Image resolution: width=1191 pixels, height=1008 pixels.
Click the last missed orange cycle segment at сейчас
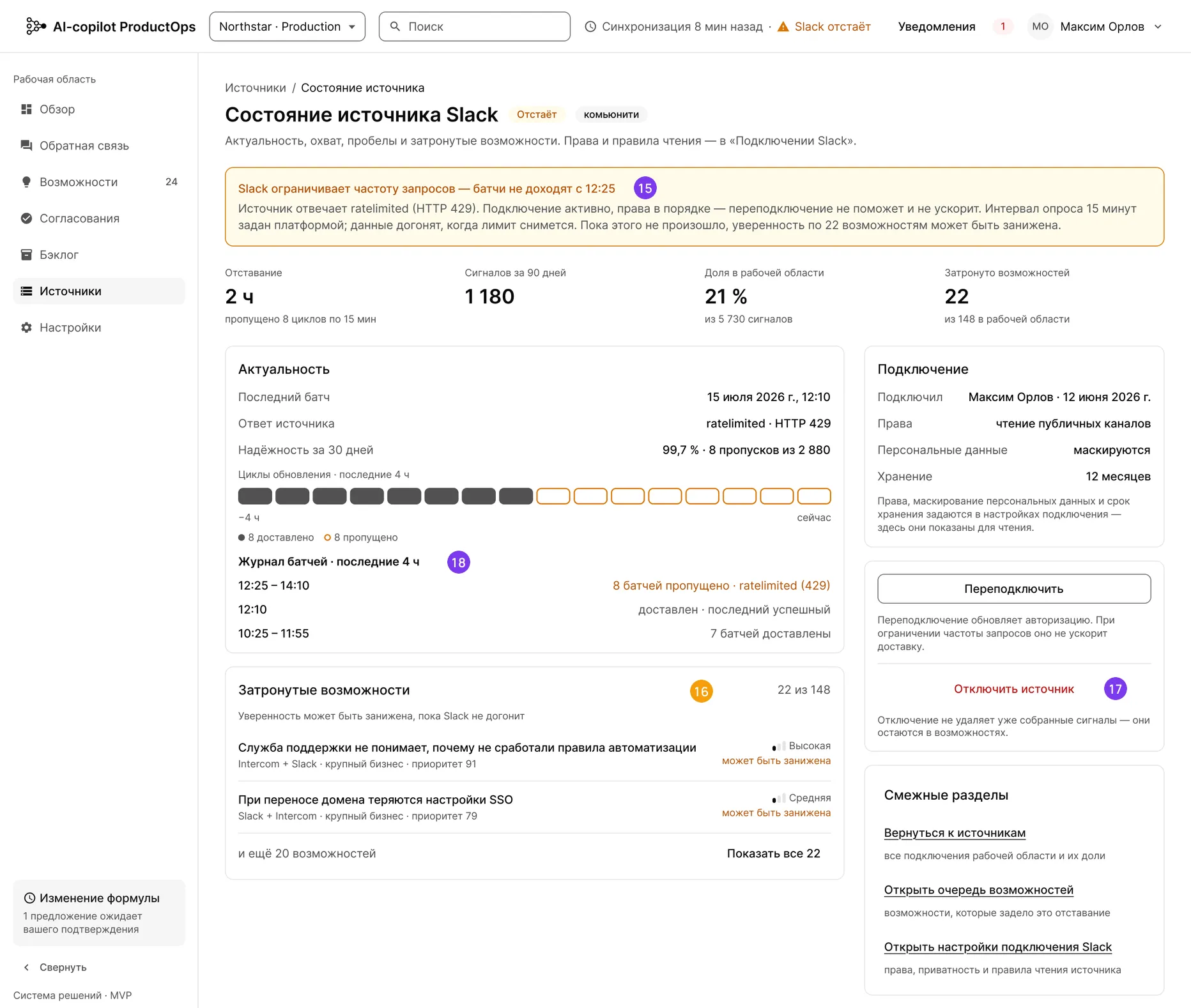(x=814, y=496)
